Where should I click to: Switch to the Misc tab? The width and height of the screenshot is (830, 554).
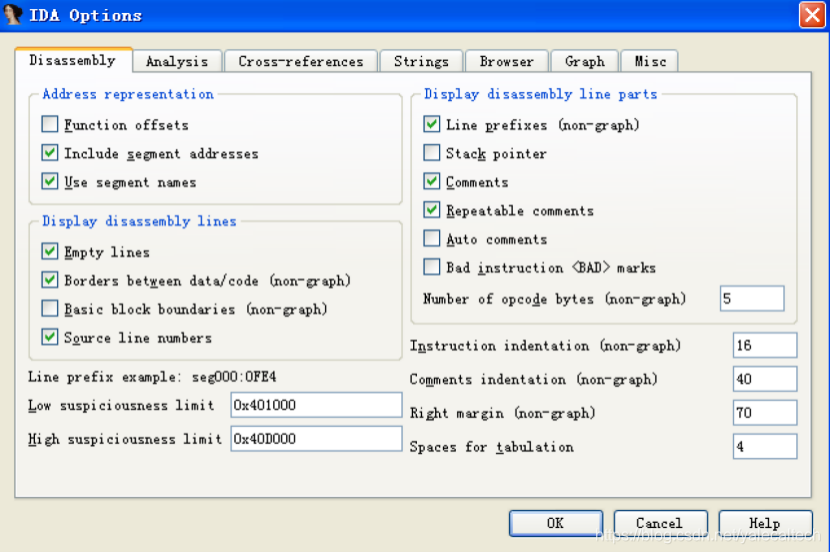649,61
